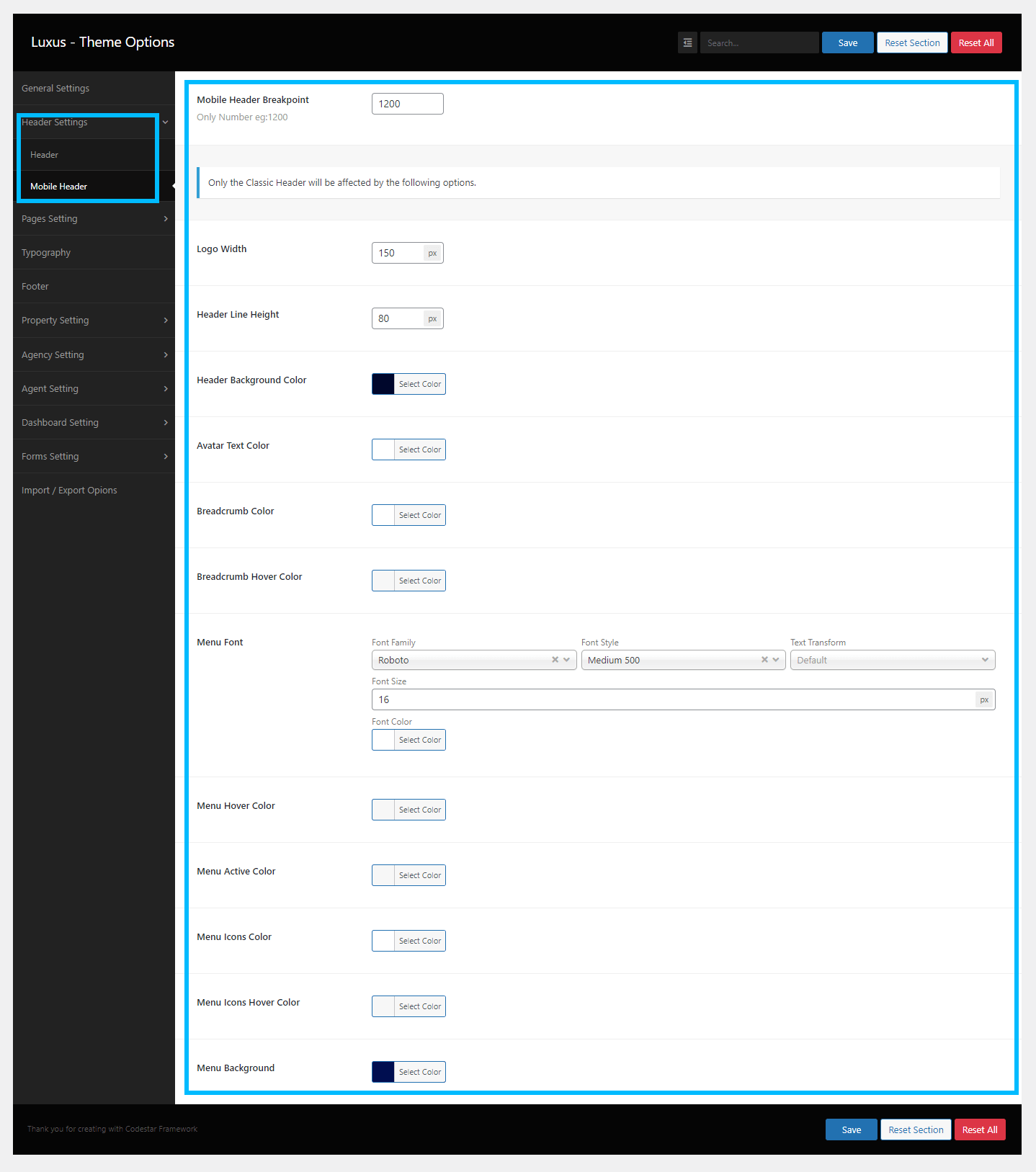
Task: Click Reset Section in the top bar
Action: point(911,43)
